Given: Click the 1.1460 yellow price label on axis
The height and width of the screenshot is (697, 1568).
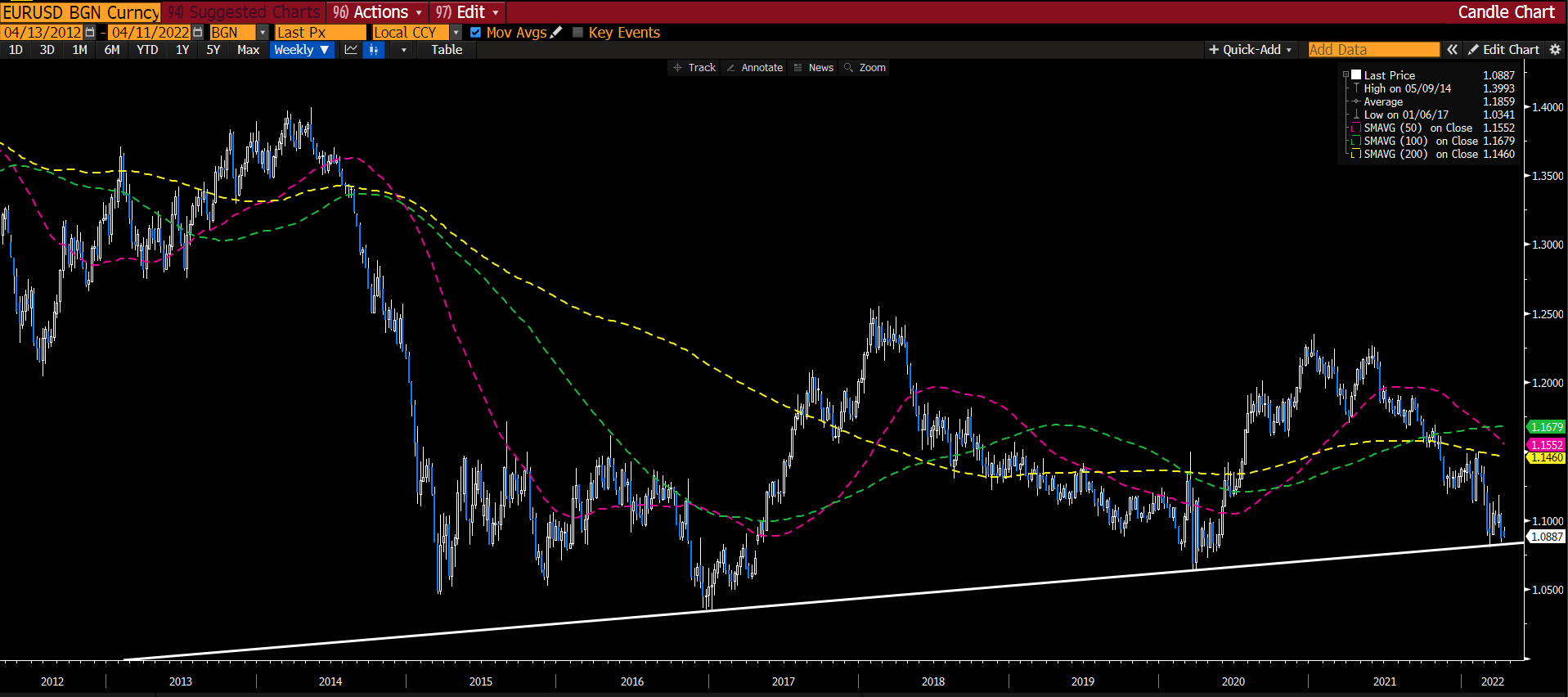Looking at the screenshot, I should coord(1546,457).
